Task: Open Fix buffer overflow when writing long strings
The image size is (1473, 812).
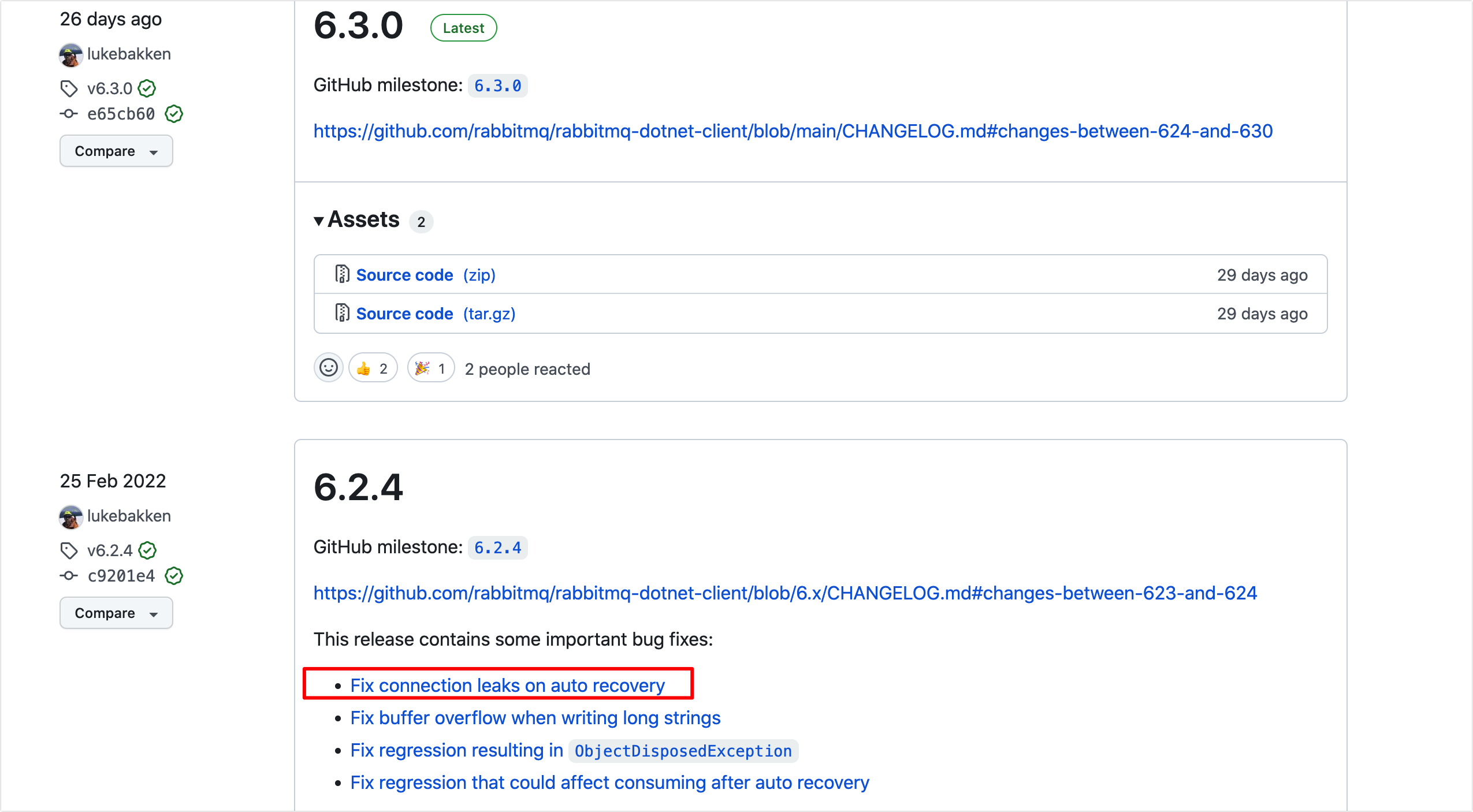Action: [535, 718]
